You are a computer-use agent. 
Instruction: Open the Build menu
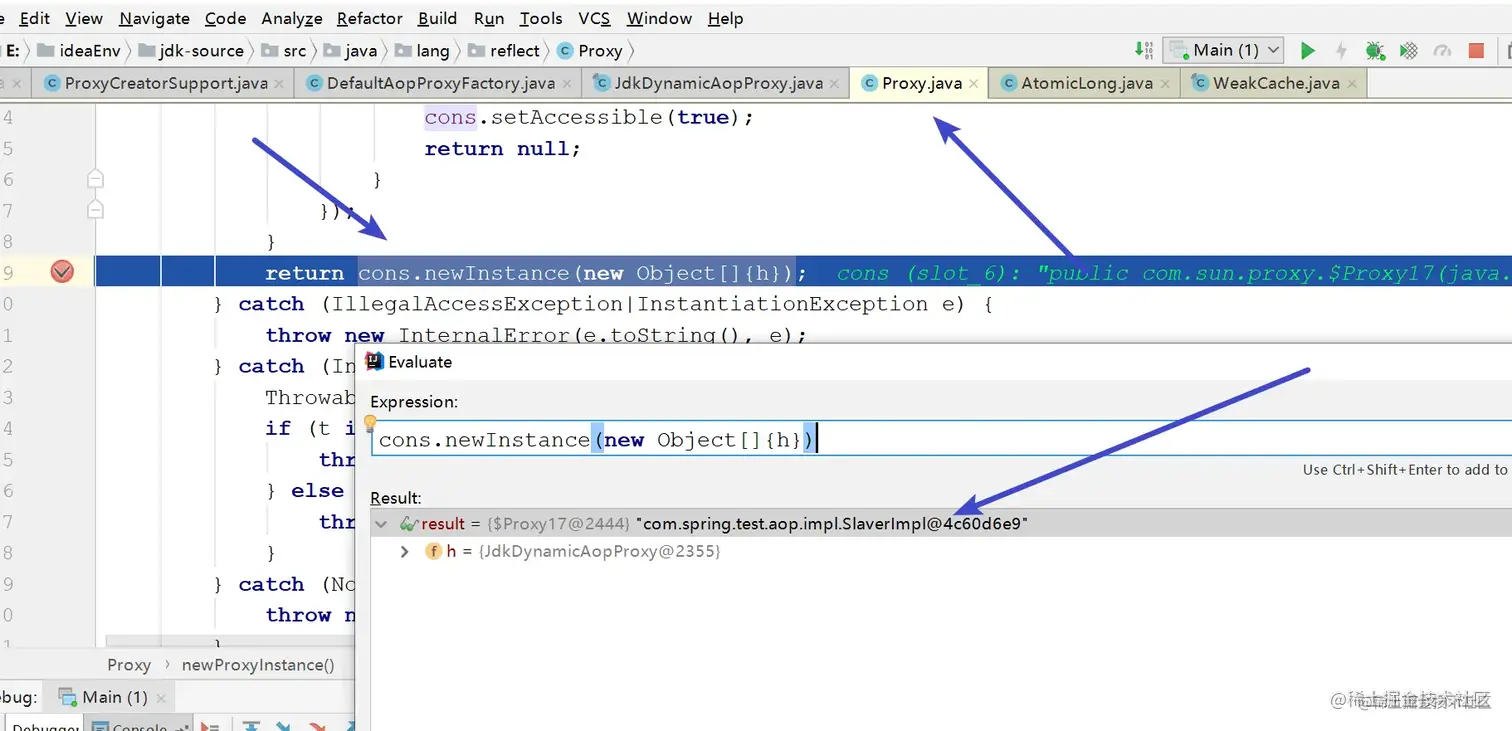438,18
